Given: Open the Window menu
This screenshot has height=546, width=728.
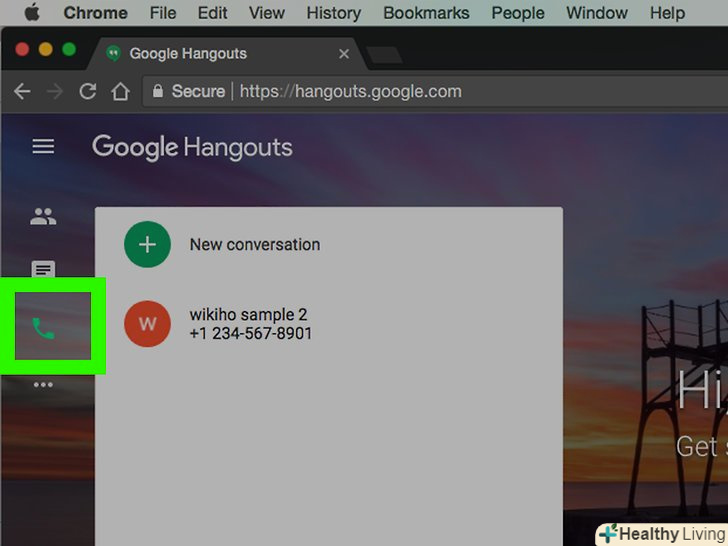Looking at the screenshot, I should [x=597, y=13].
